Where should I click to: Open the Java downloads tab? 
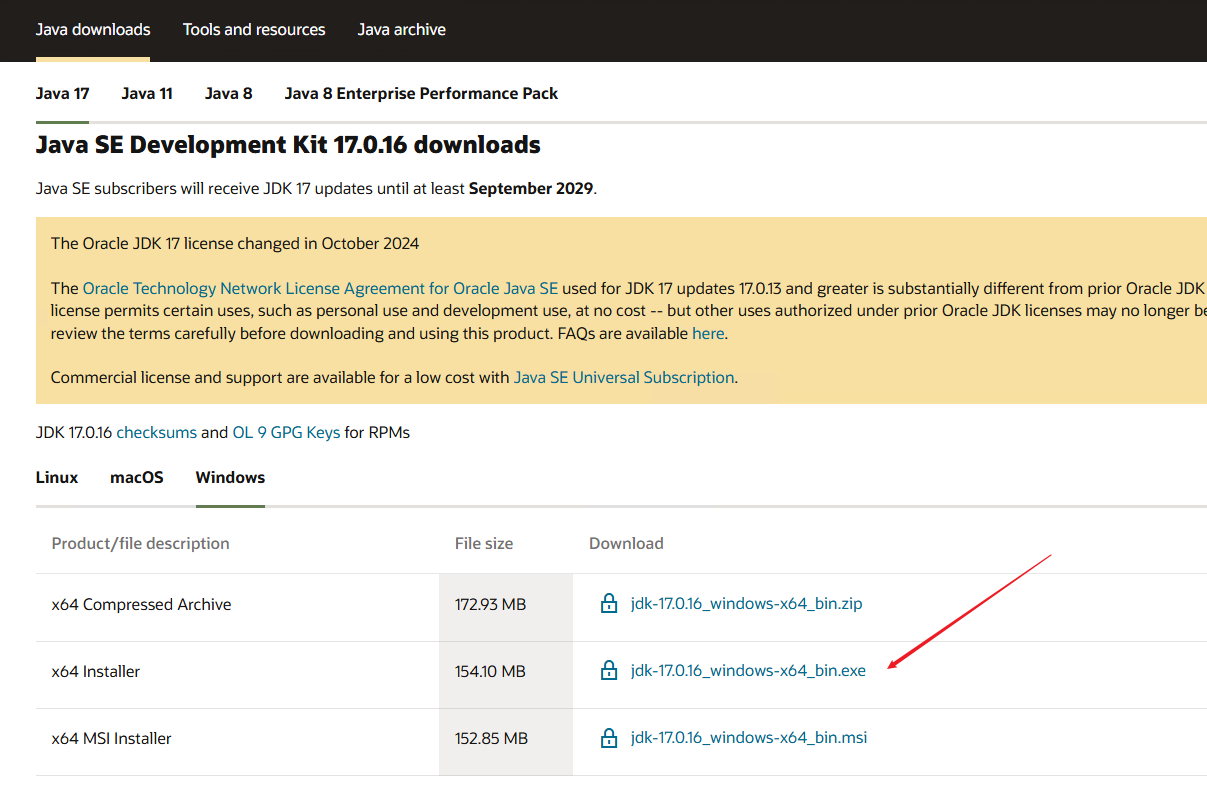click(93, 29)
